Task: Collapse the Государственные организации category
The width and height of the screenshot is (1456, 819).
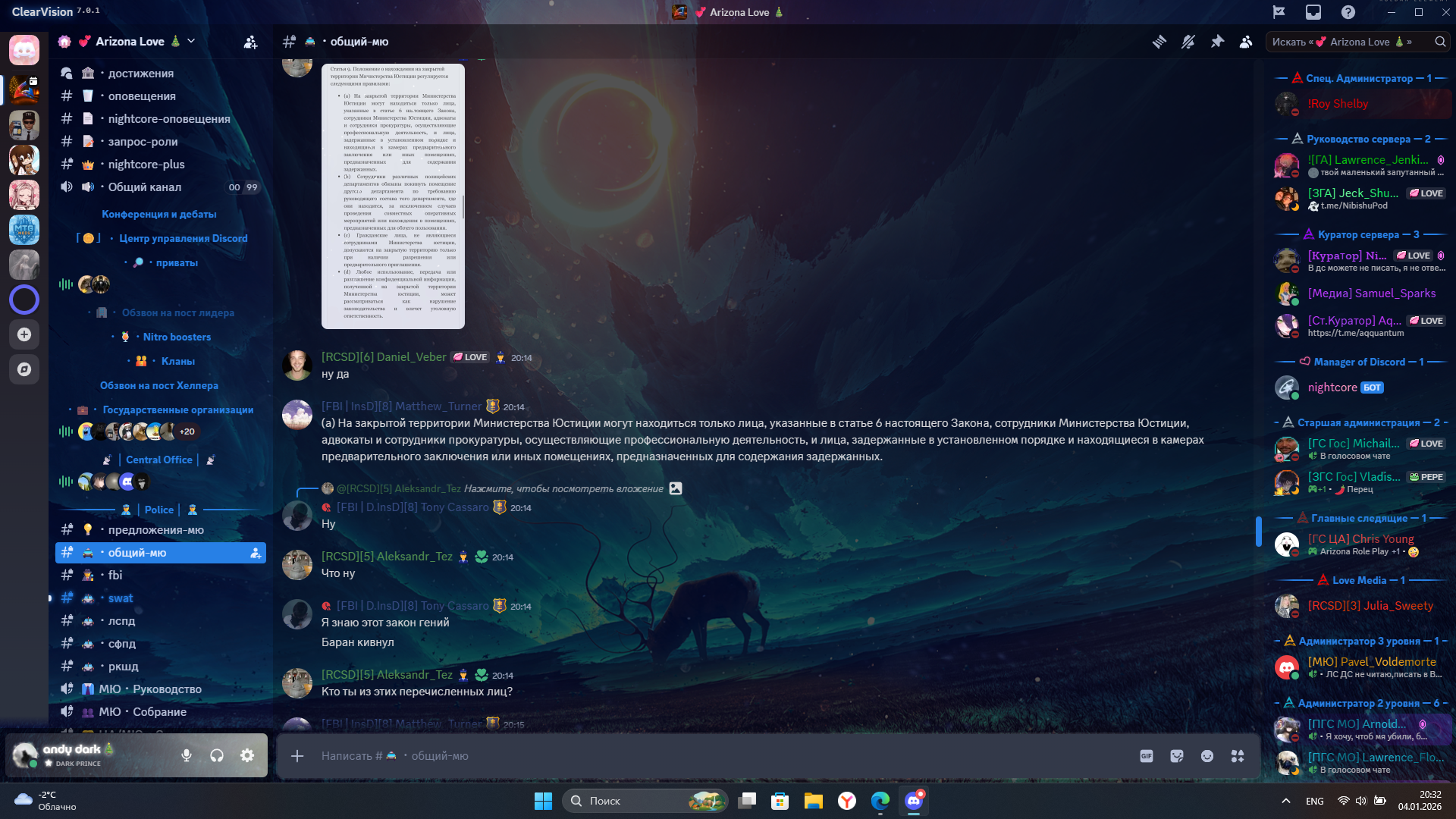Action: [177, 409]
